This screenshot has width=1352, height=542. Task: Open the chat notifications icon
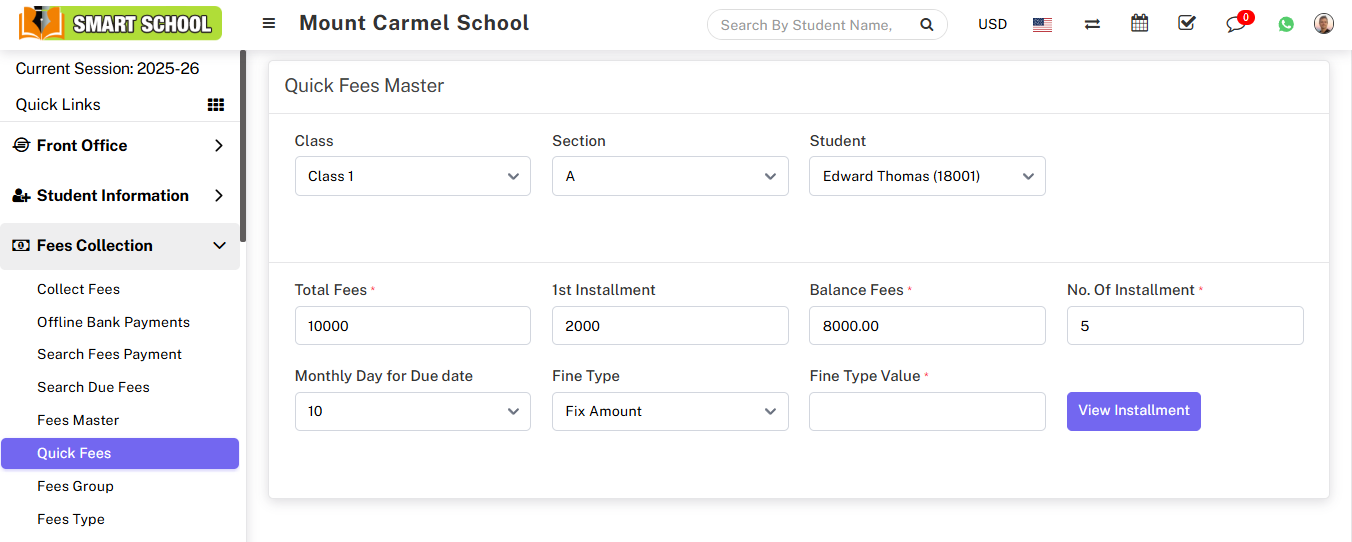pyautogui.click(x=1237, y=24)
